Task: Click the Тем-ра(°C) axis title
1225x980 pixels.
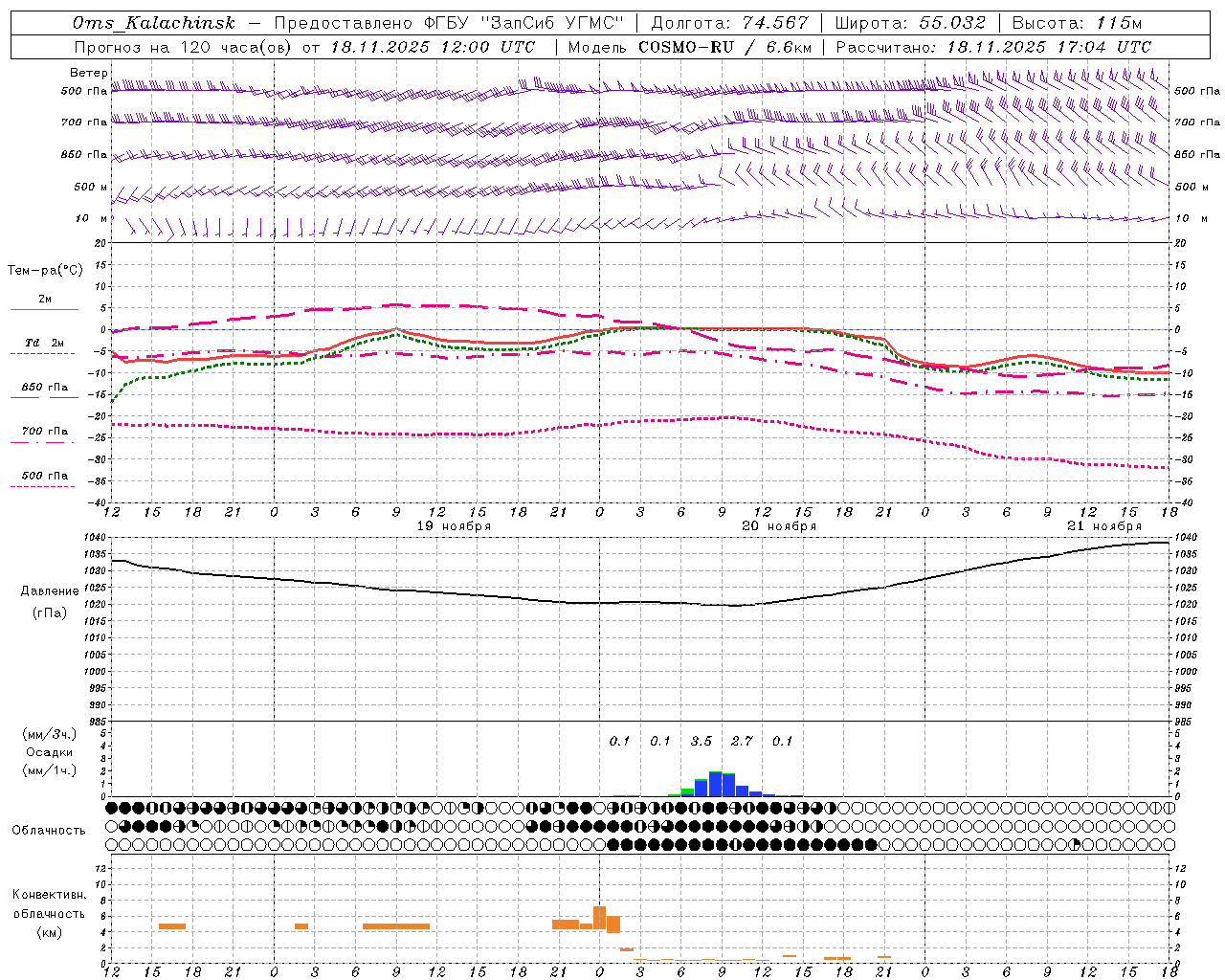Action: pyautogui.click(x=45, y=271)
